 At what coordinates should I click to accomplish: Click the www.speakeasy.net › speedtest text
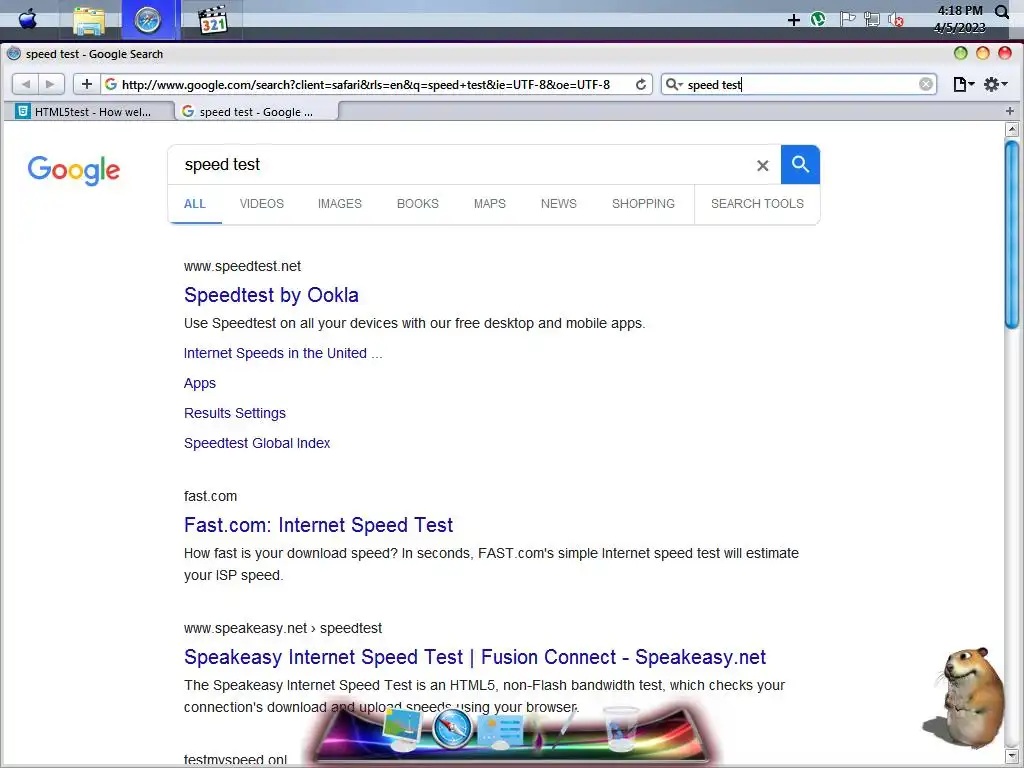coord(283,628)
